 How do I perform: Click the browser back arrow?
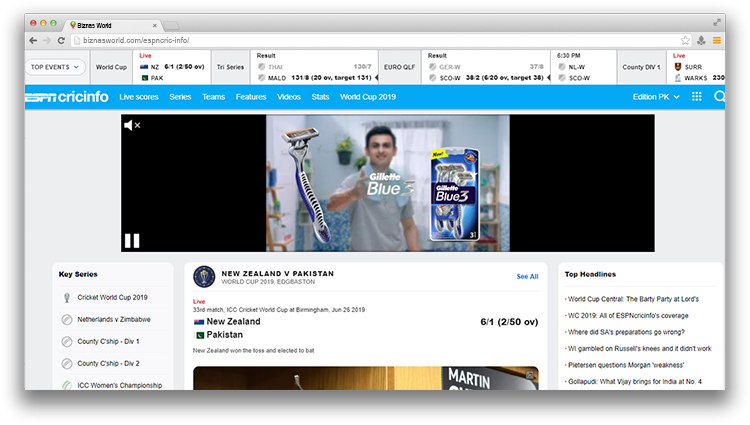[33, 40]
